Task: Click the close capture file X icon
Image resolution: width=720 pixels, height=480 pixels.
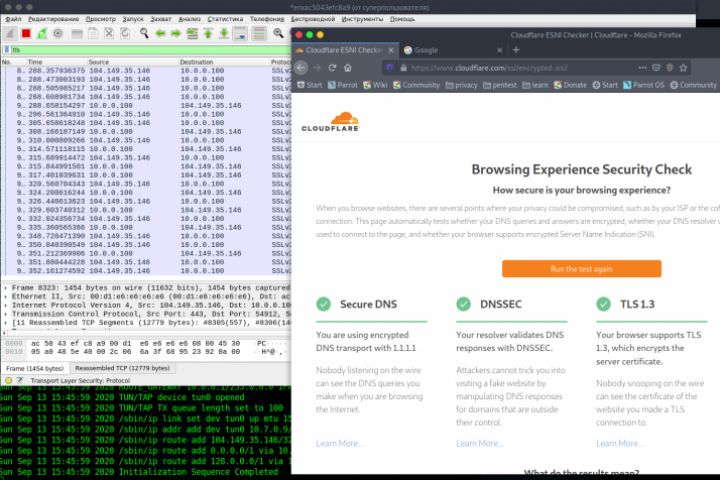Action: click(109, 34)
